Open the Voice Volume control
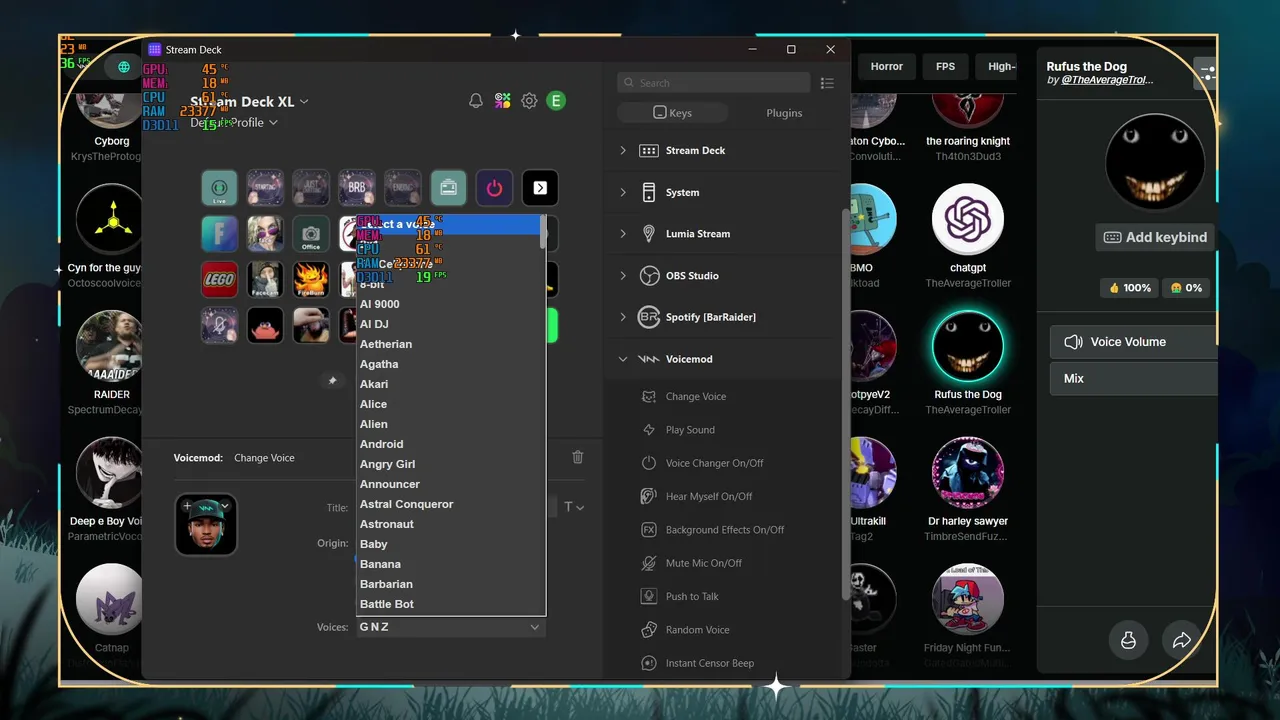This screenshot has width=1280, height=720. pyautogui.click(x=1134, y=342)
